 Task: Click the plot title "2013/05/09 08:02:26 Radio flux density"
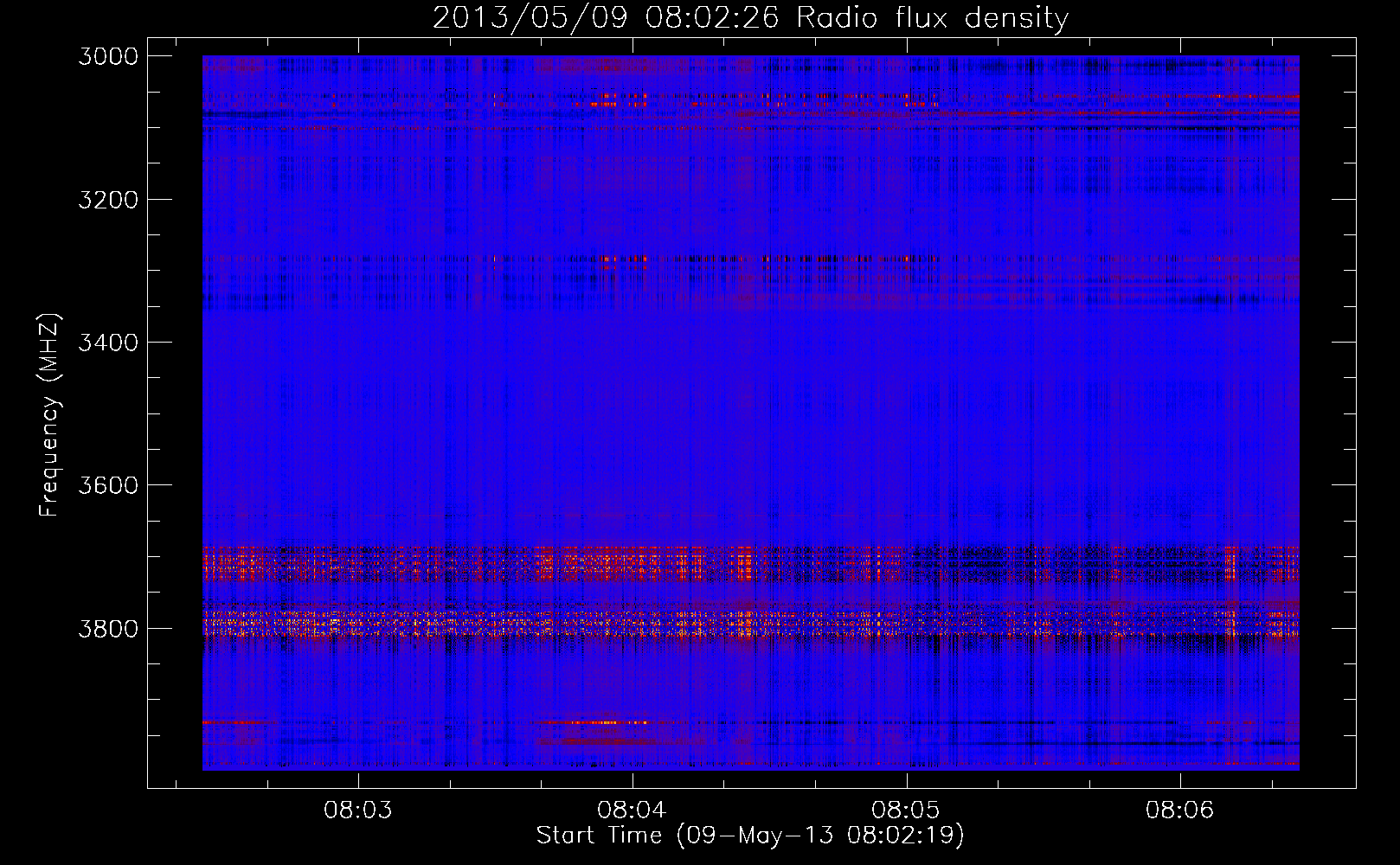750,17
